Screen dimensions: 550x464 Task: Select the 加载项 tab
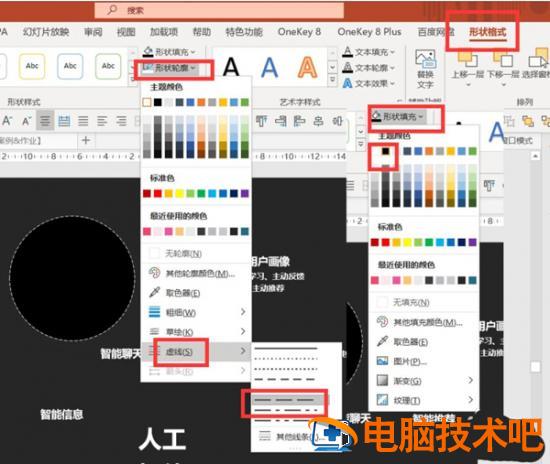pos(164,32)
